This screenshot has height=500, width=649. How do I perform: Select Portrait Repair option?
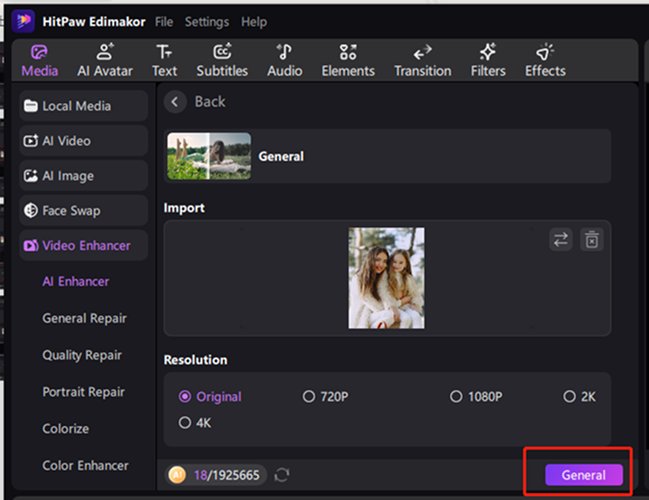[x=84, y=392]
